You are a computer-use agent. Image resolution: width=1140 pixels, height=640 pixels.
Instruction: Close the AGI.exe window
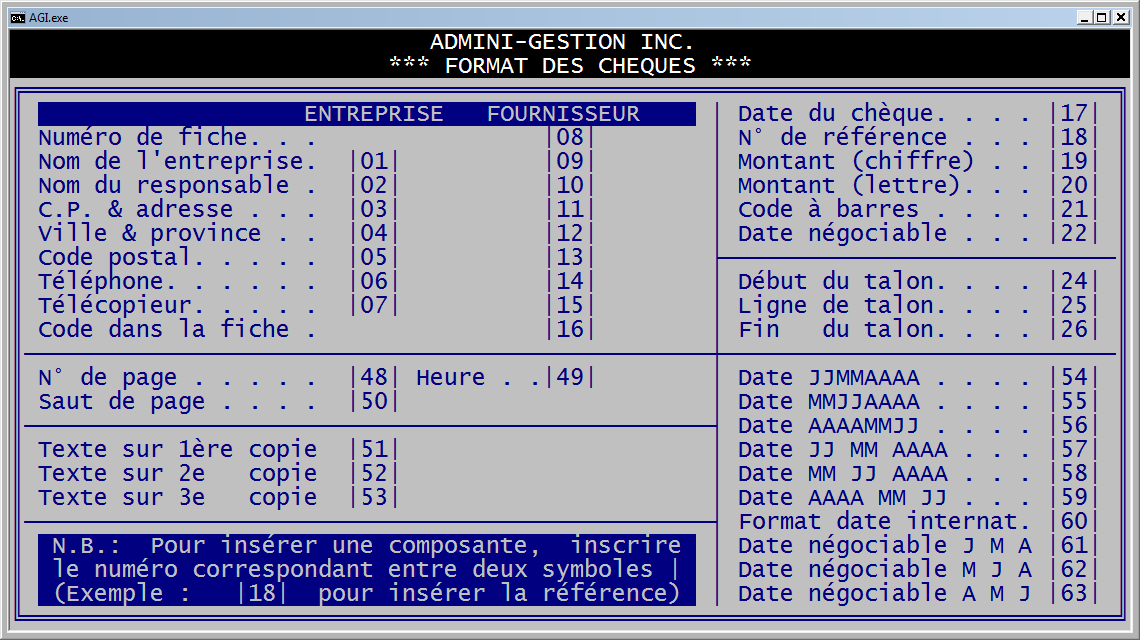(x=1119, y=17)
